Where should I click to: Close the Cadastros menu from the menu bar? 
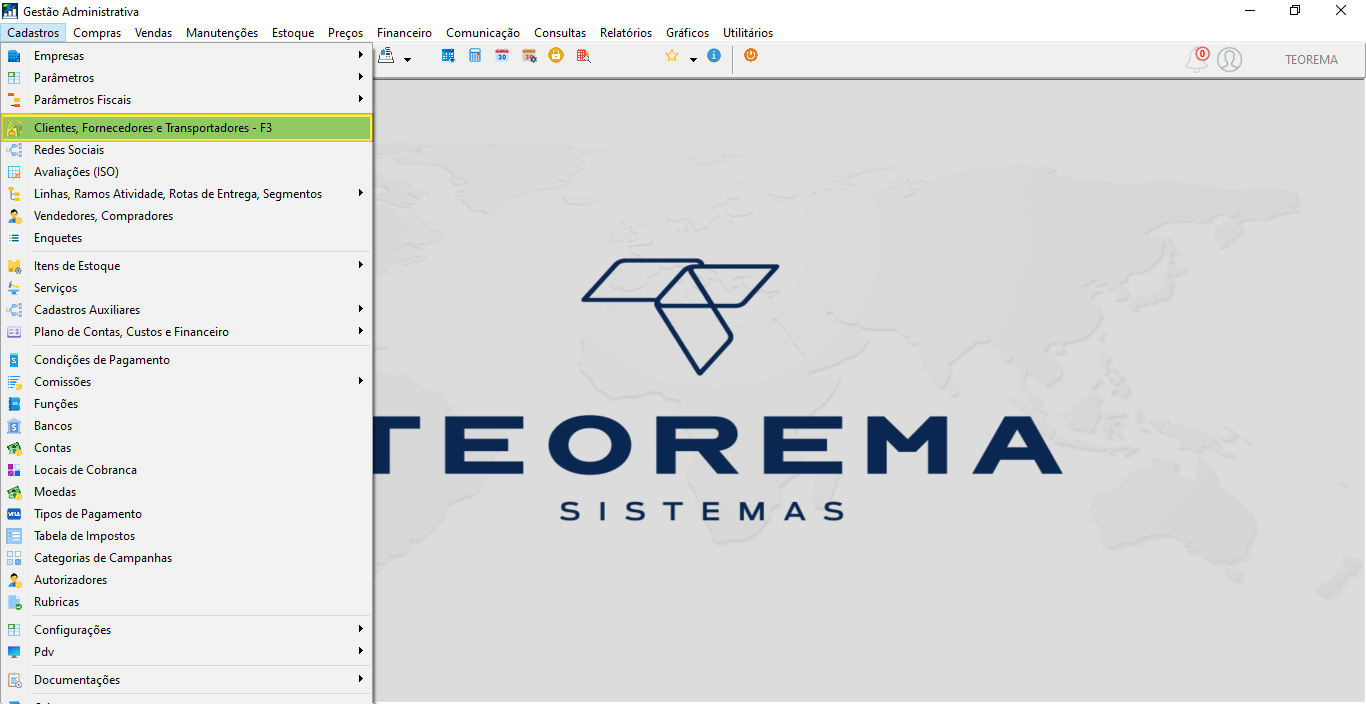point(33,33)
